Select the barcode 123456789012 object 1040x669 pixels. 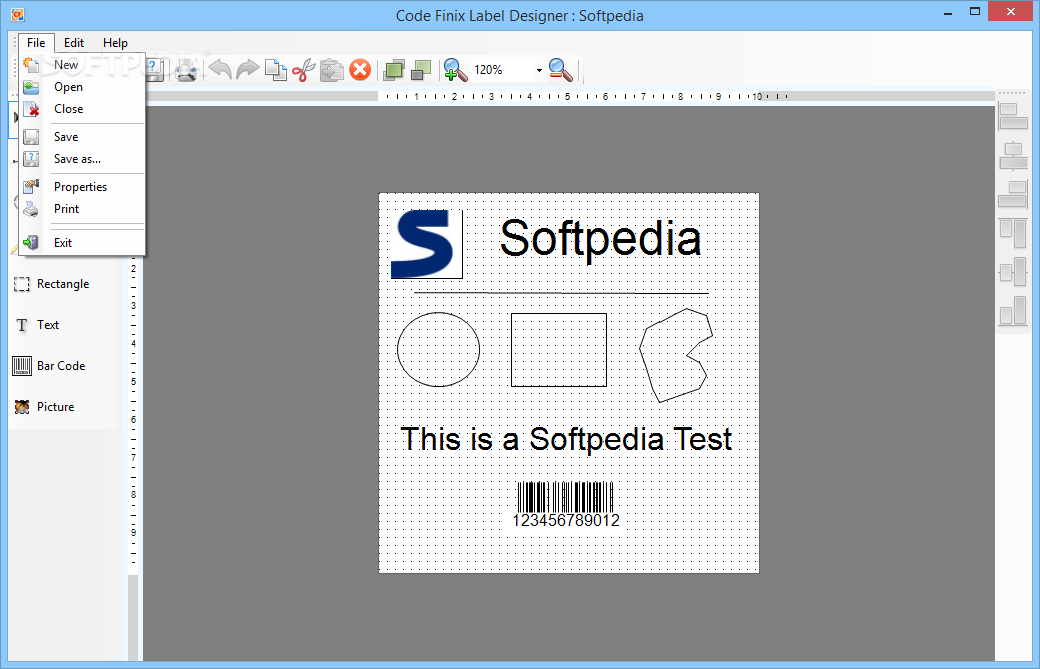pyautogui.click(x=566, y=505)
